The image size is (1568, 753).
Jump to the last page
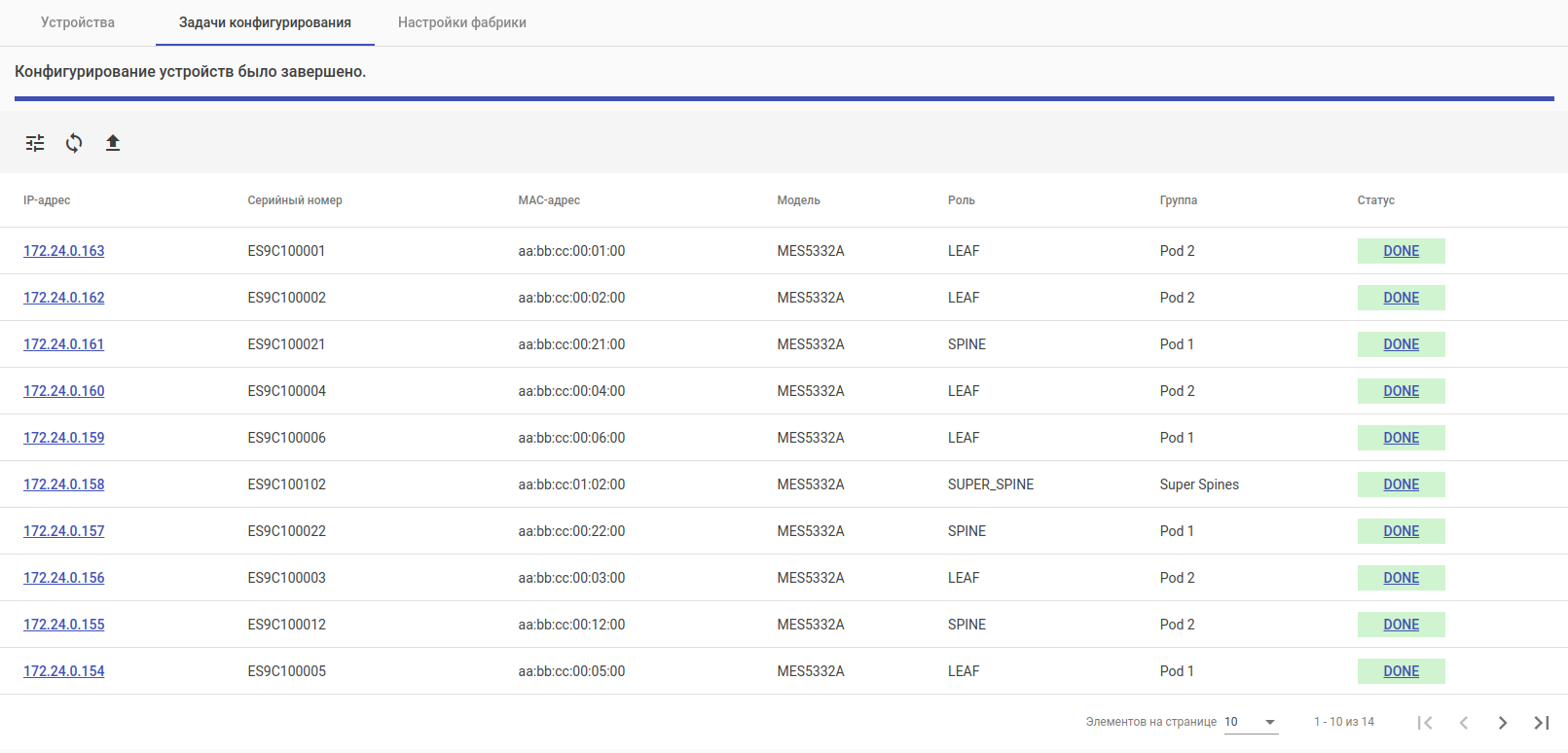pos(1542,722)
